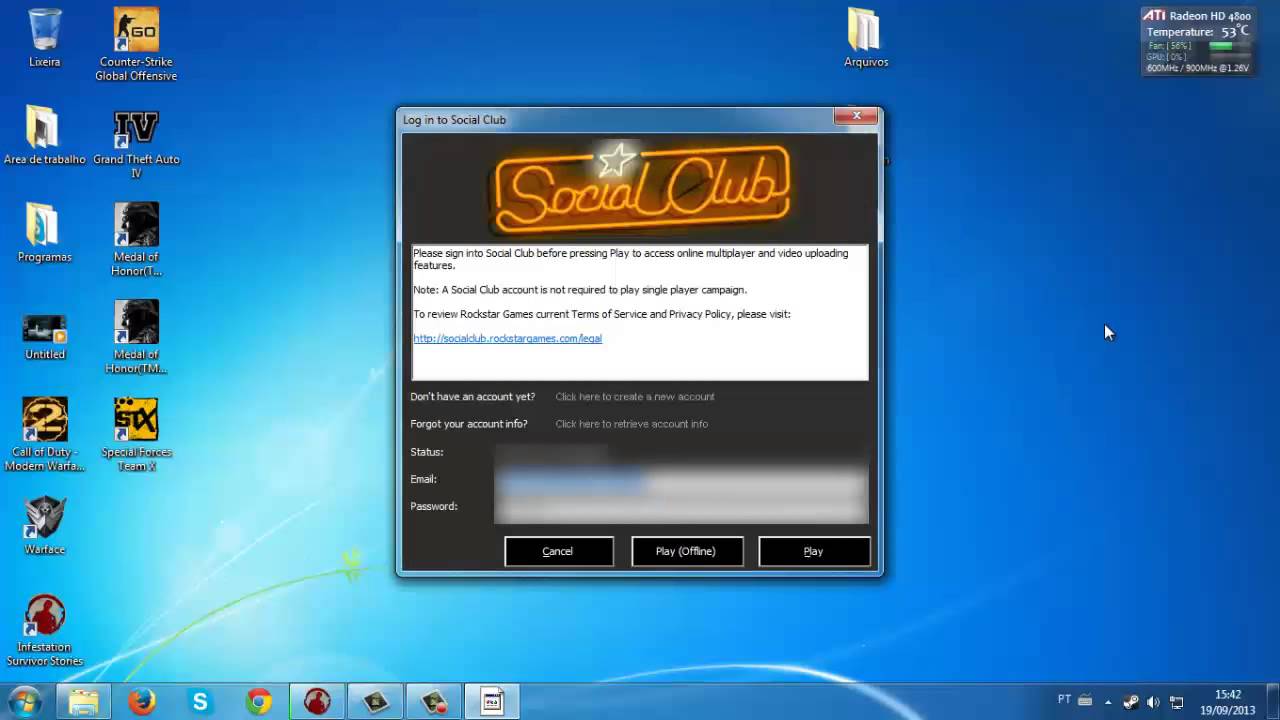Click the on-screen keyboard tray icon
Image resolution: width=1280 pixels, height=720 pixels.
(x=1085, y=701)
